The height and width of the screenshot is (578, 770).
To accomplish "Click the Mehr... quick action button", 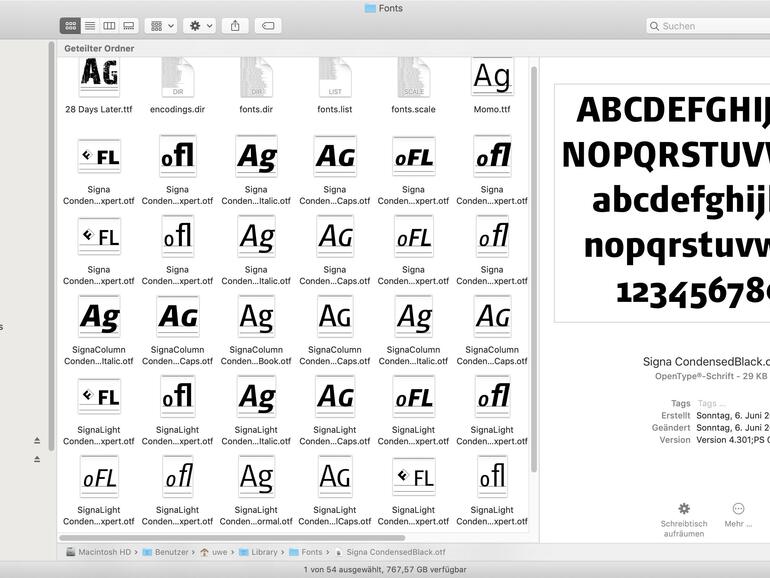I will coord(738,509).
